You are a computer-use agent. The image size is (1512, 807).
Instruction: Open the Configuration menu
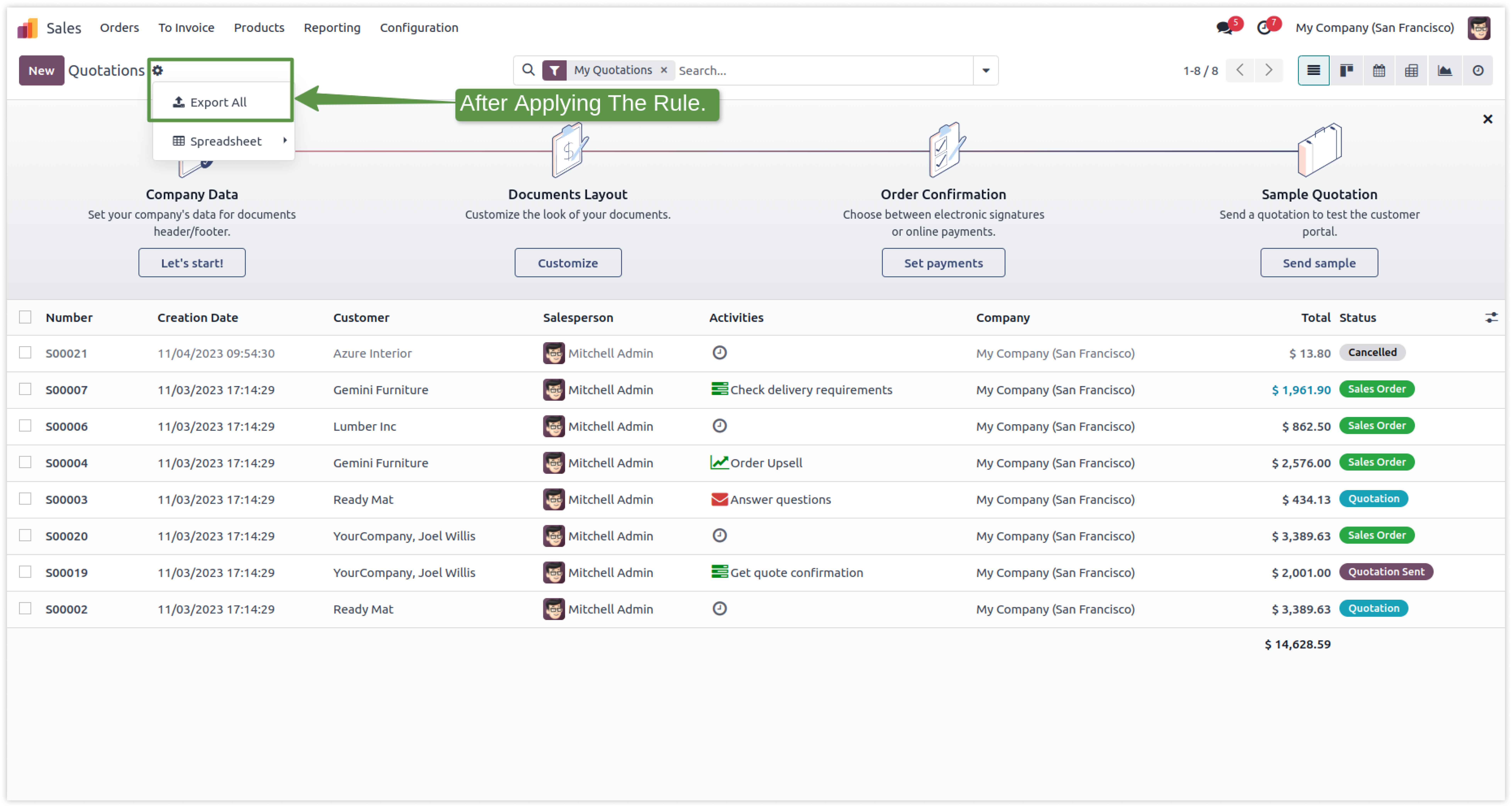tap(419, 28)
